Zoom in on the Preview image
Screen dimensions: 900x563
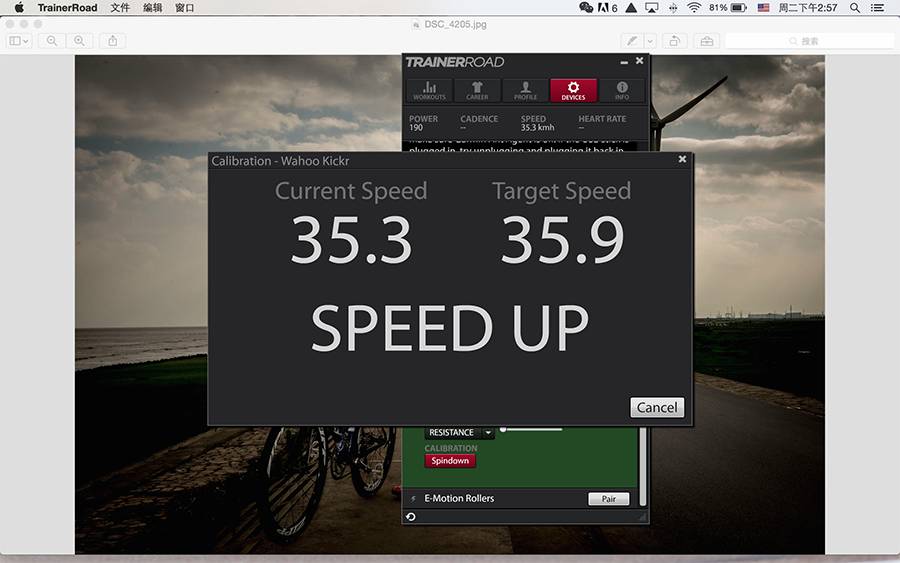pos(79,41)
